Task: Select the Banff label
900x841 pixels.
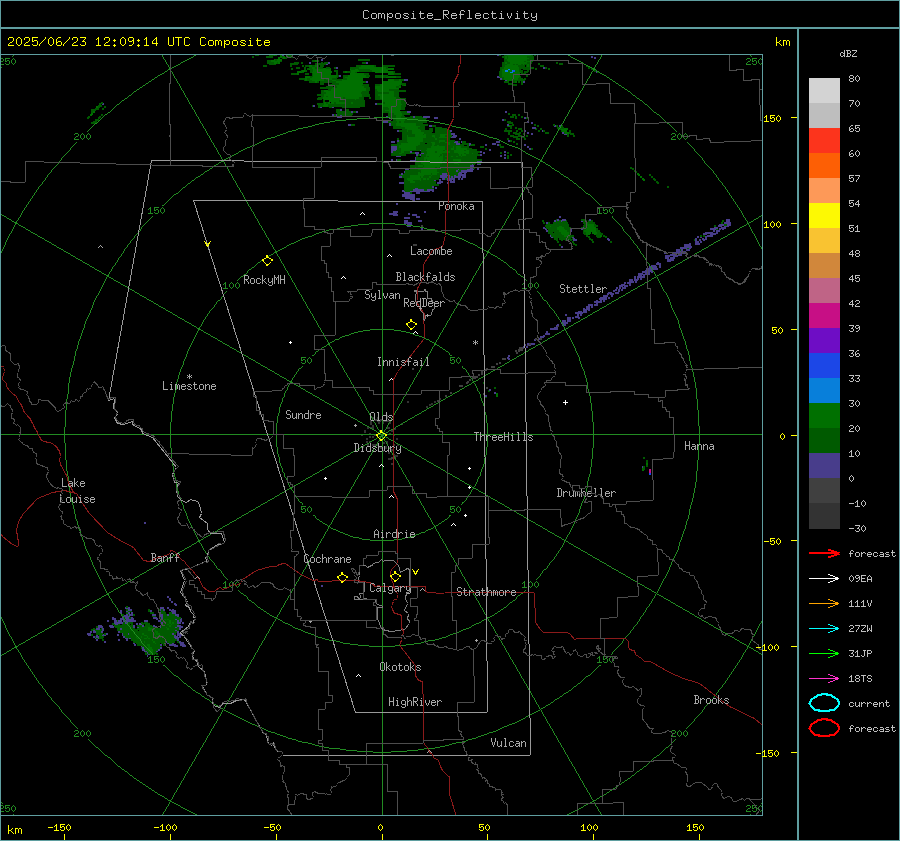Action: click(x=165, y=557)
